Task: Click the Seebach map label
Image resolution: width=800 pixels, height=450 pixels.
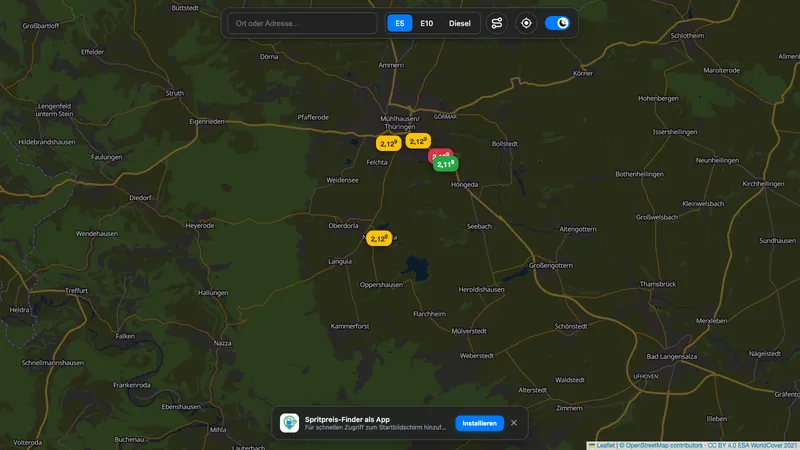Action: click(x=479, y=226)
